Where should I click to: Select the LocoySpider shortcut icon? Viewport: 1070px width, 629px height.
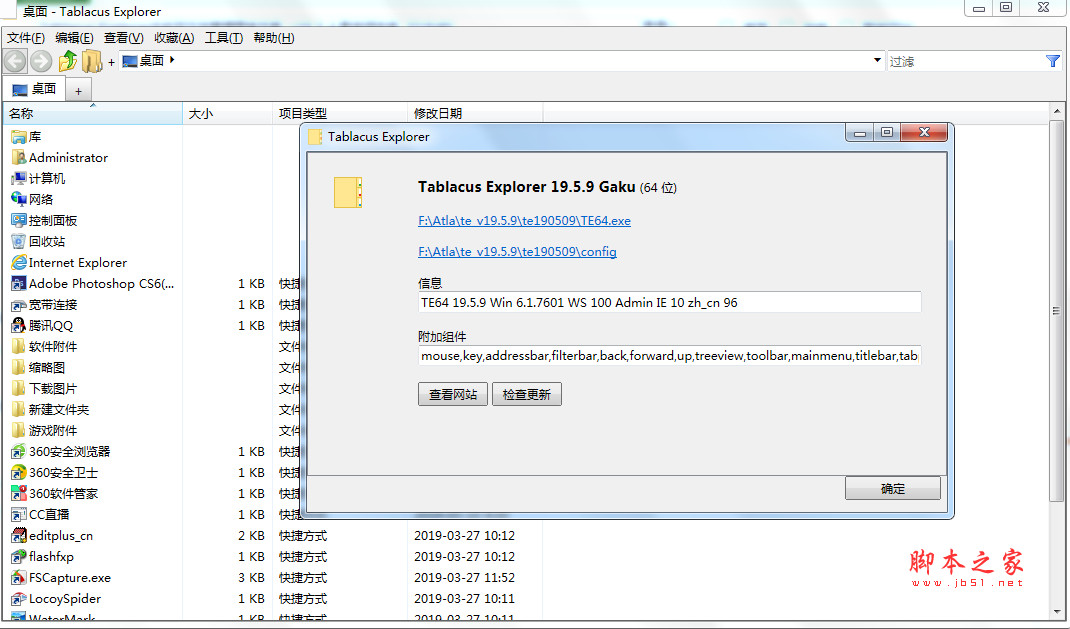point(19,599)
